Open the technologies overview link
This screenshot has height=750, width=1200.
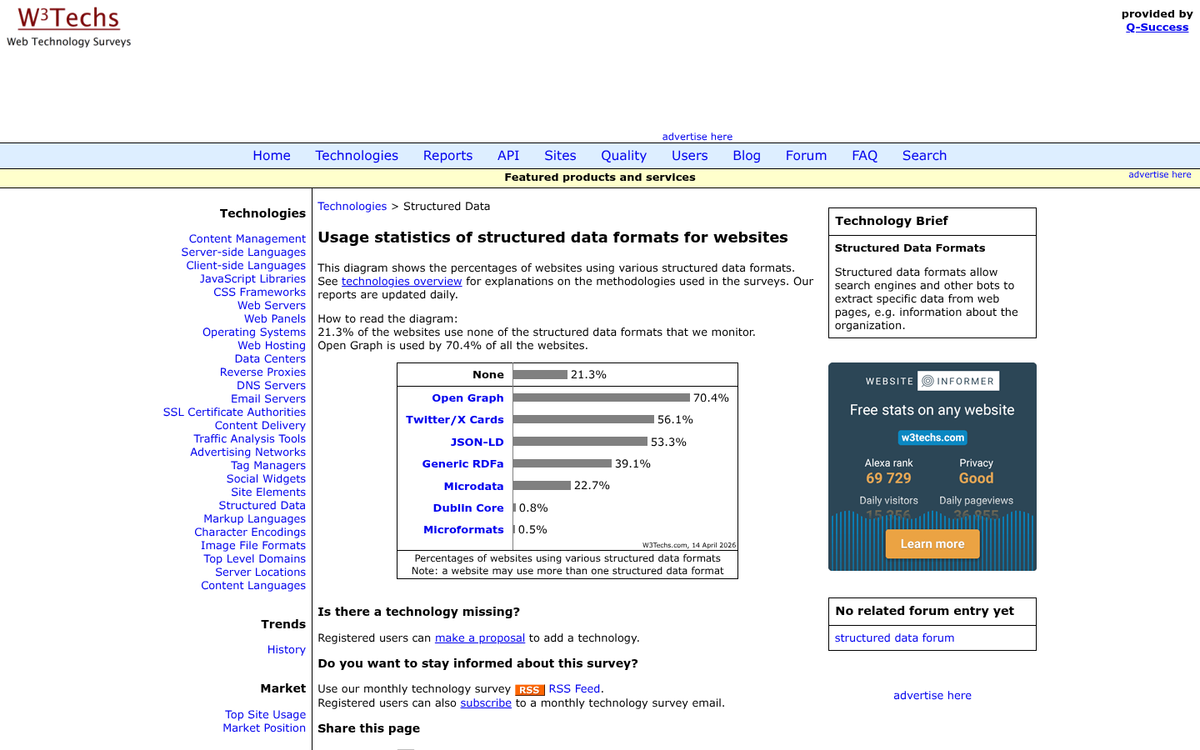pyautogui.click(x=401, y=281)
